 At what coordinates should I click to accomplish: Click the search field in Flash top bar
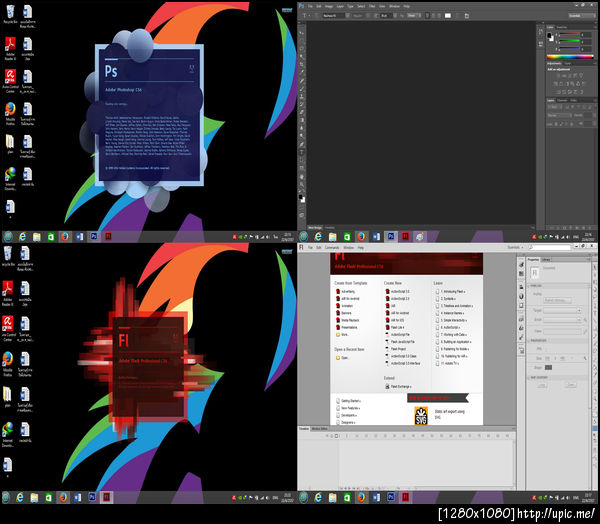pos(550,247)
